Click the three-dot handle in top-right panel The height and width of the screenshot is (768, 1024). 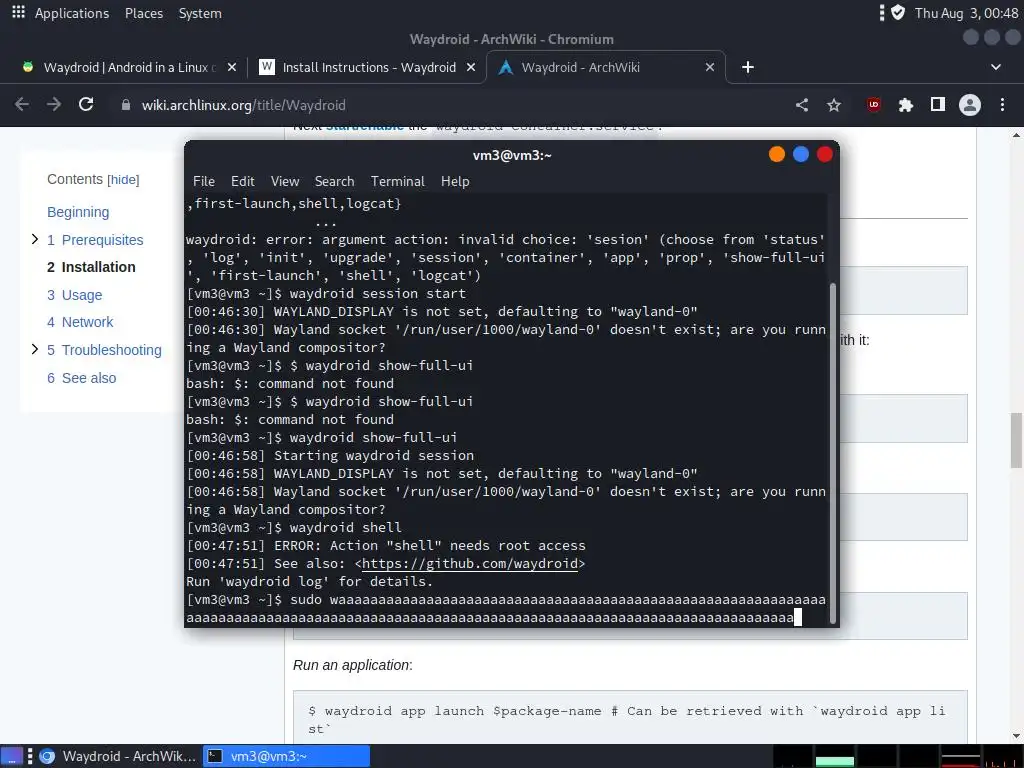[x=882, y=12]
